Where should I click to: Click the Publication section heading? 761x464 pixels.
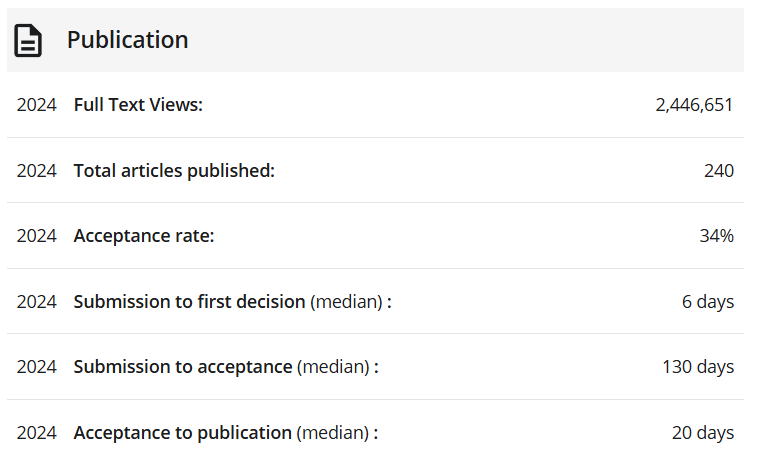pos(127,40)
